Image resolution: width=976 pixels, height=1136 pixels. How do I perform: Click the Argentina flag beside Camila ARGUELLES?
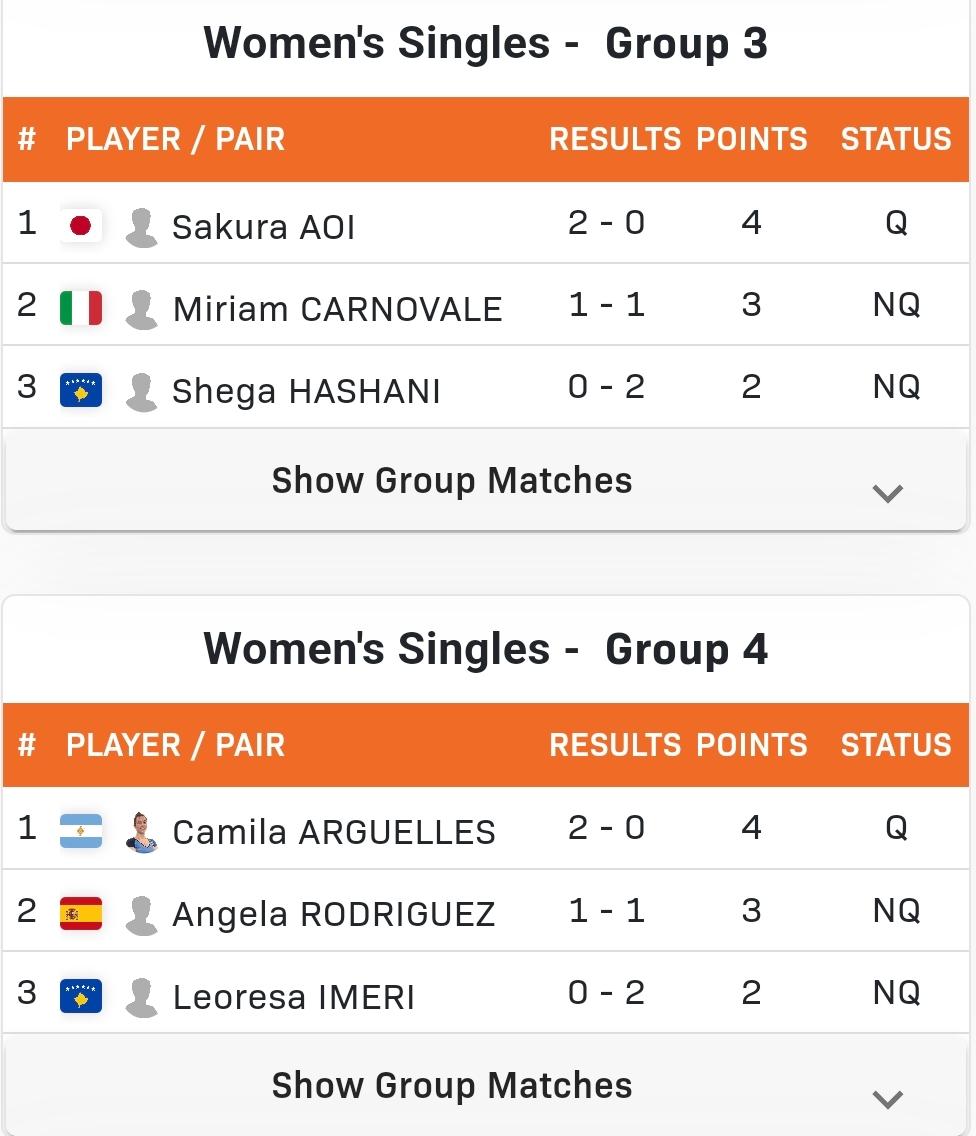(80, 831)
